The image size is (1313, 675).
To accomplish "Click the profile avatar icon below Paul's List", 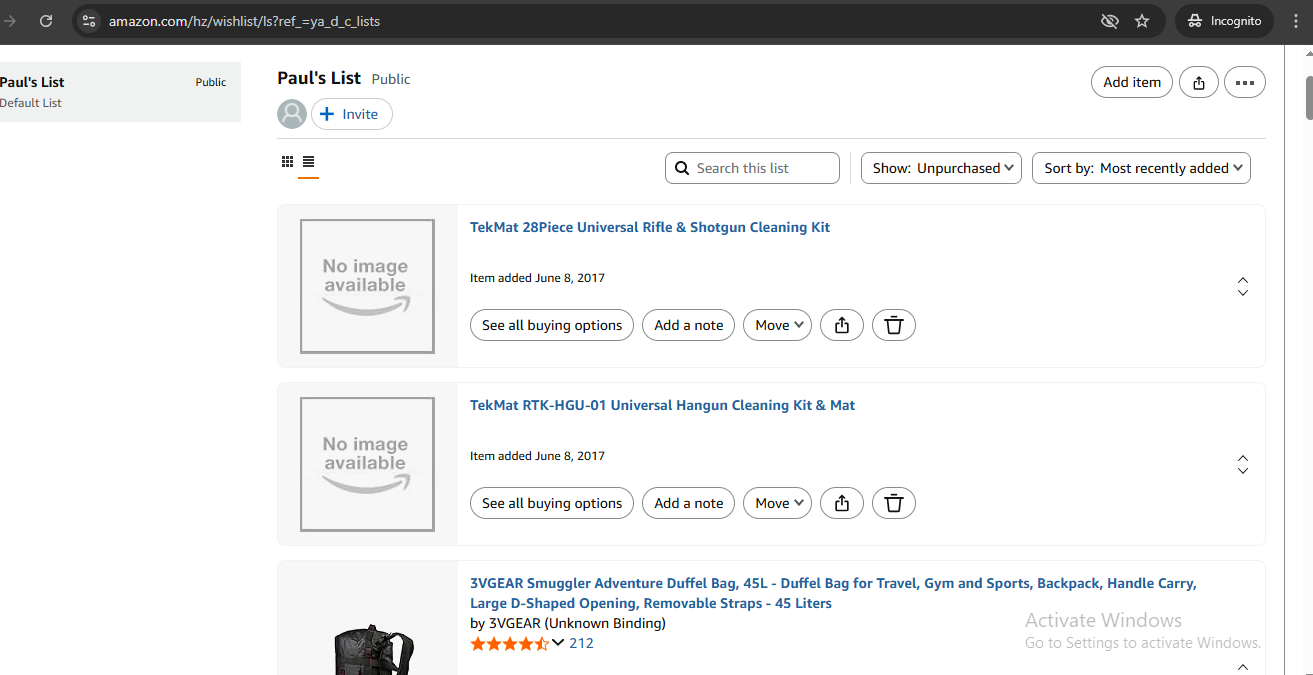I will pyautogui.click(x=292, y=114).
